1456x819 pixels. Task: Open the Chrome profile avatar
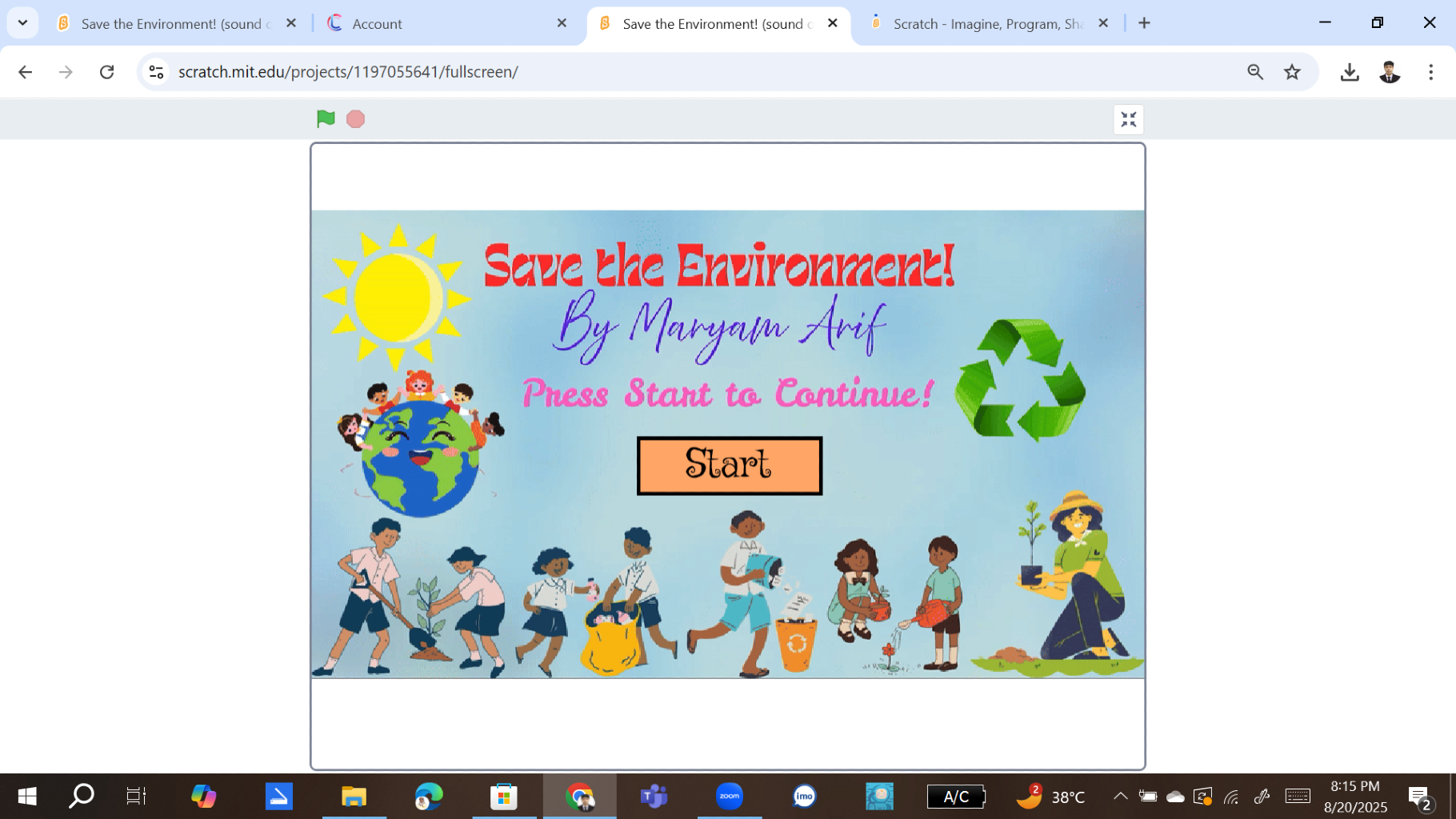[x=1390, y=72]
